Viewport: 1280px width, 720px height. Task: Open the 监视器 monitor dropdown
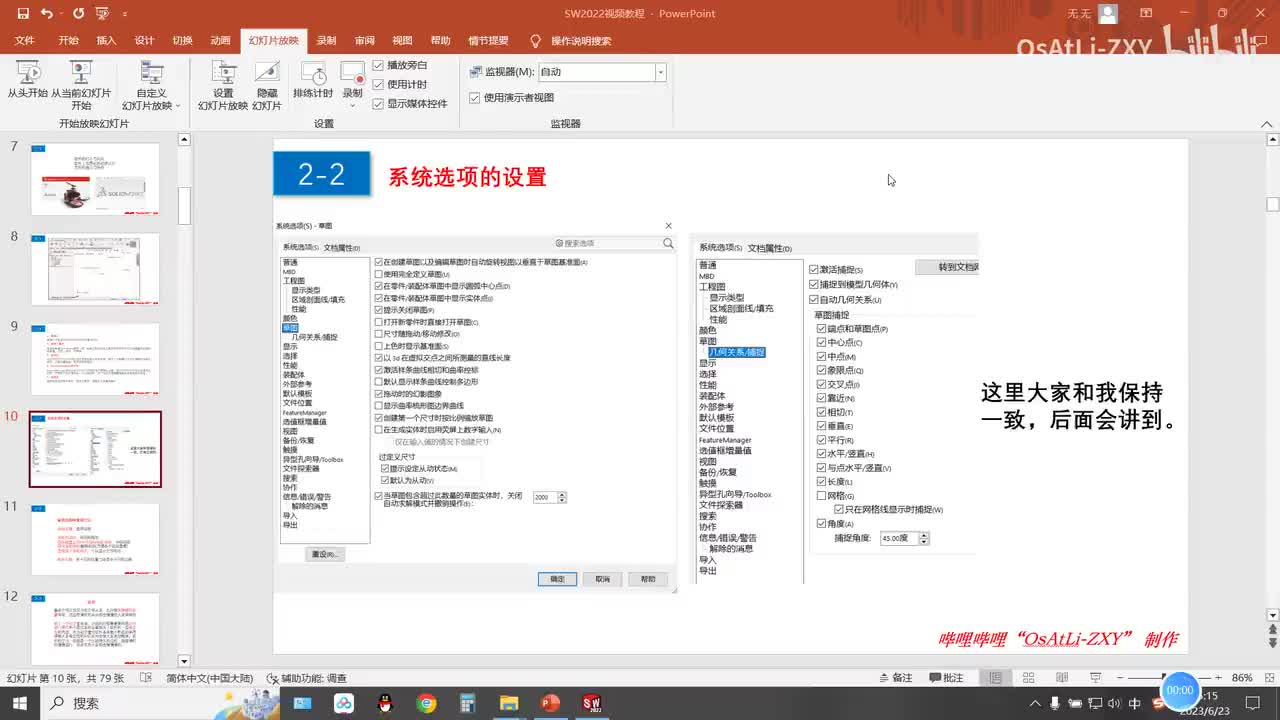pyautogui.click(x=661, y=72)
